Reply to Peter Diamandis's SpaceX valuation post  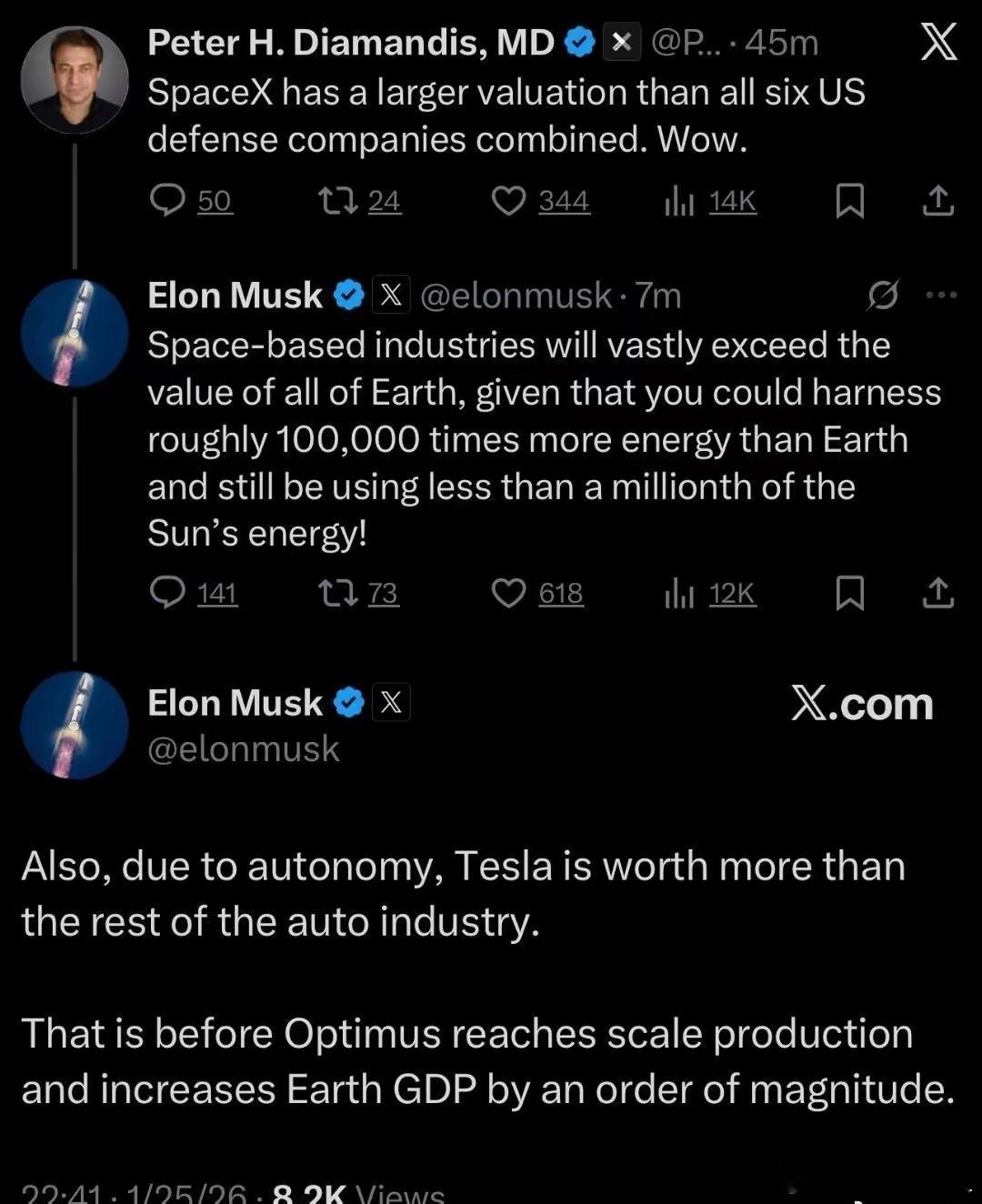[168, 201]
